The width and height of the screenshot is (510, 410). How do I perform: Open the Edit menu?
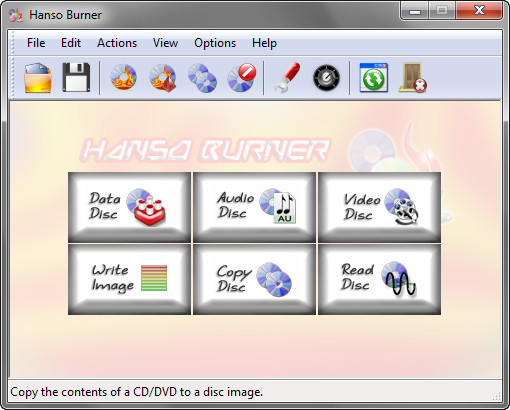coord(71,43)
